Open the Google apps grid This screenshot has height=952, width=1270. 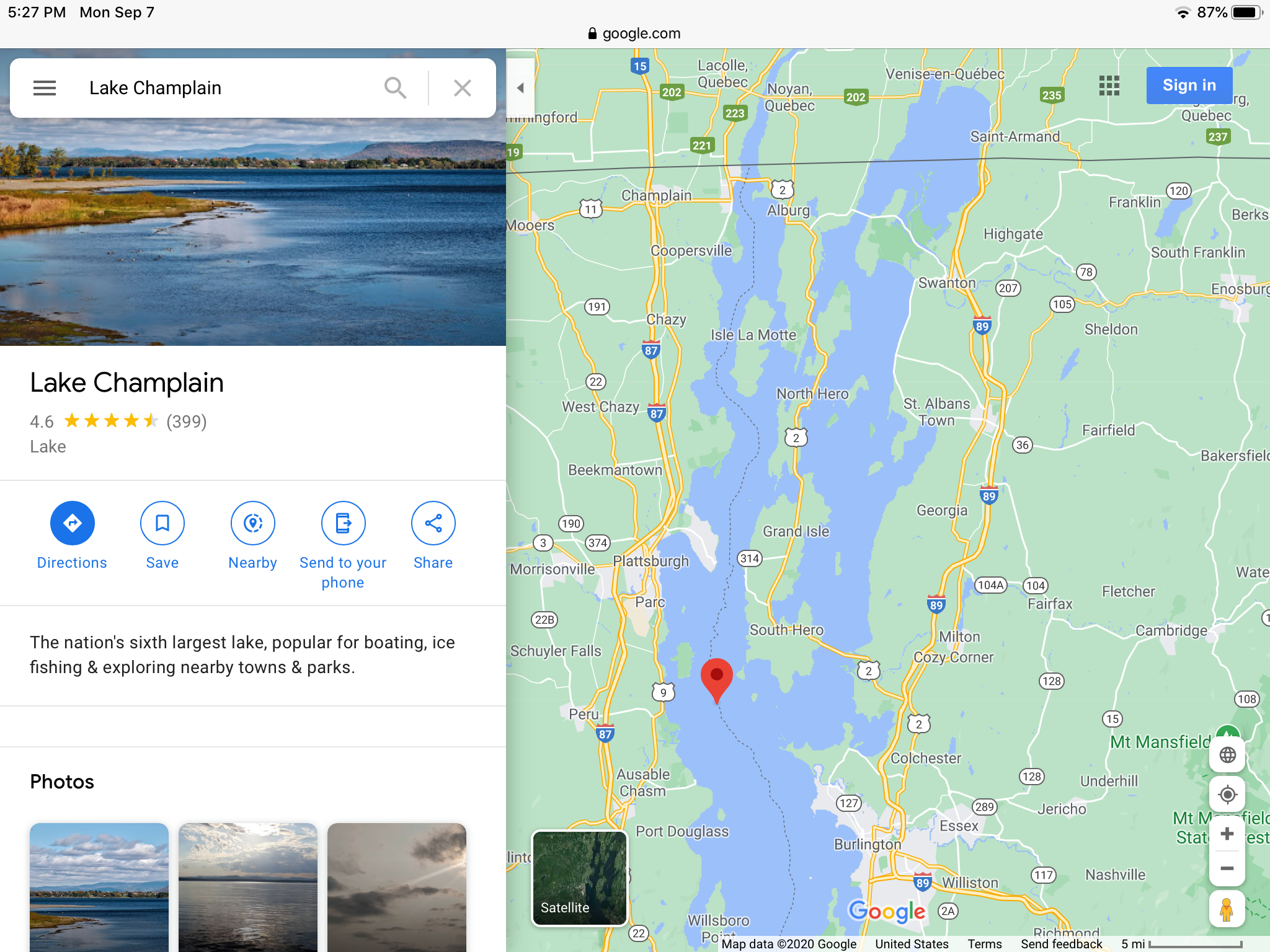point(1109,86)
